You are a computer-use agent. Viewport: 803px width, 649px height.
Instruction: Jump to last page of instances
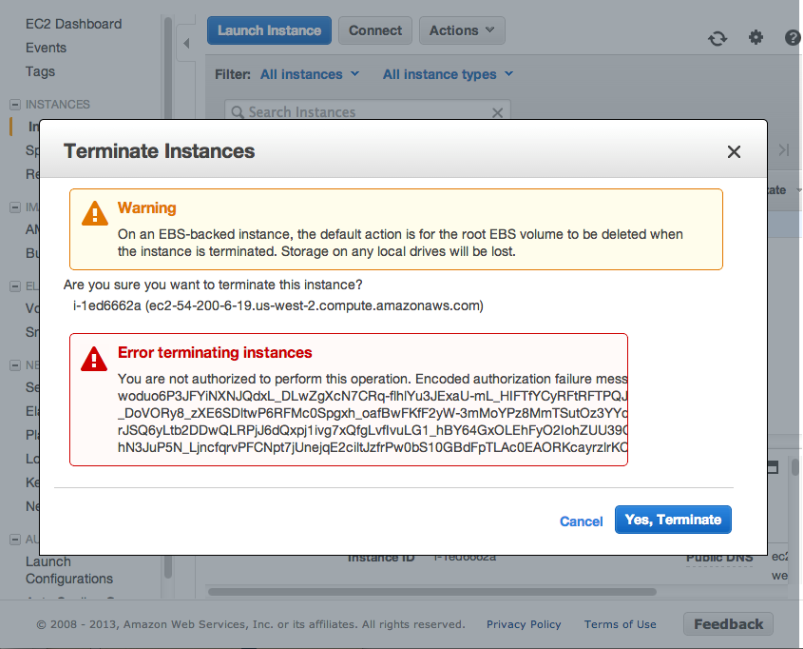pos(783,150)
